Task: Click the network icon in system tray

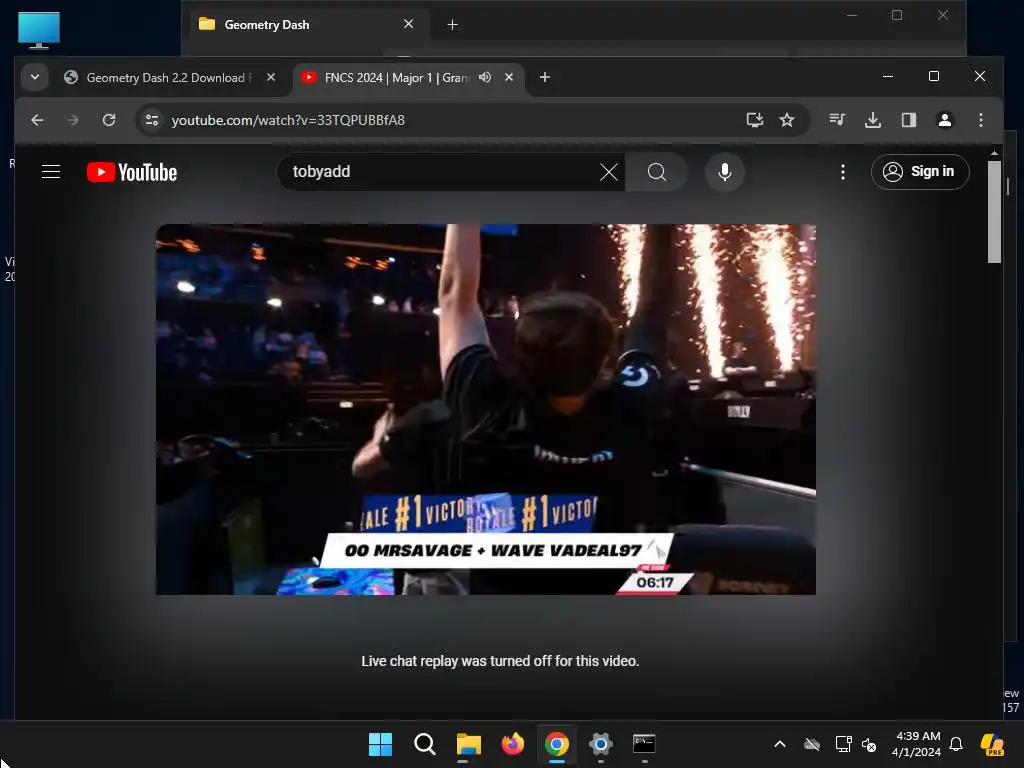Action: point(843,744)
